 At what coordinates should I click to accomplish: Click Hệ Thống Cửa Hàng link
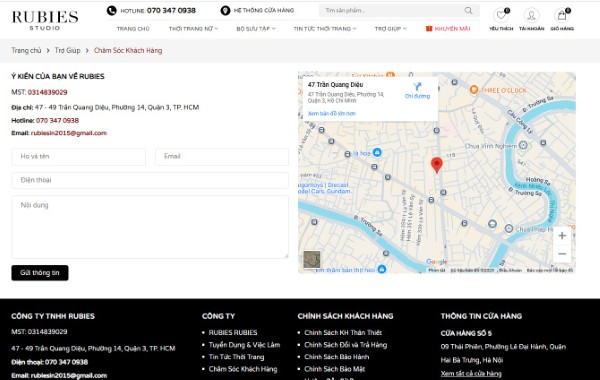pos(264,10)
